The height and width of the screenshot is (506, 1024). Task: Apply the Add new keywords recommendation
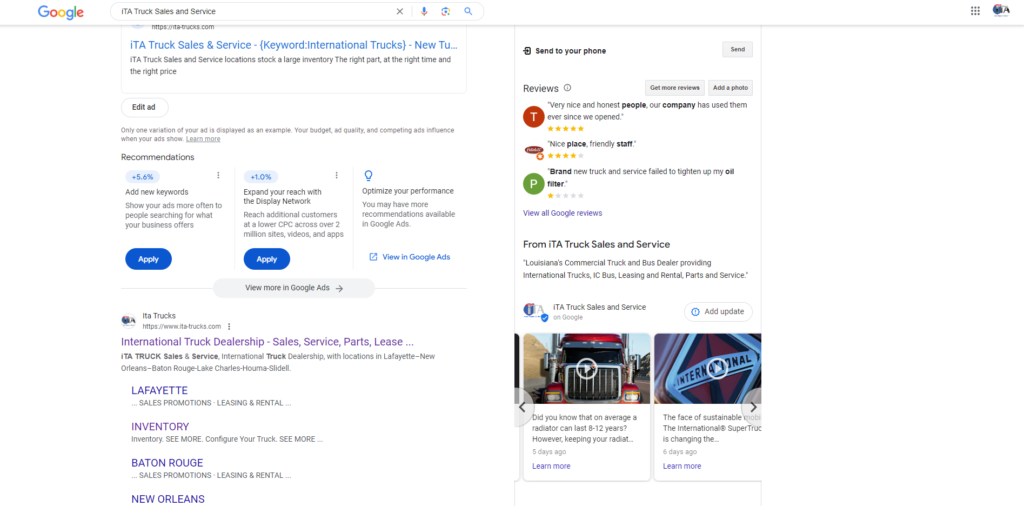(x=148, y=259)
